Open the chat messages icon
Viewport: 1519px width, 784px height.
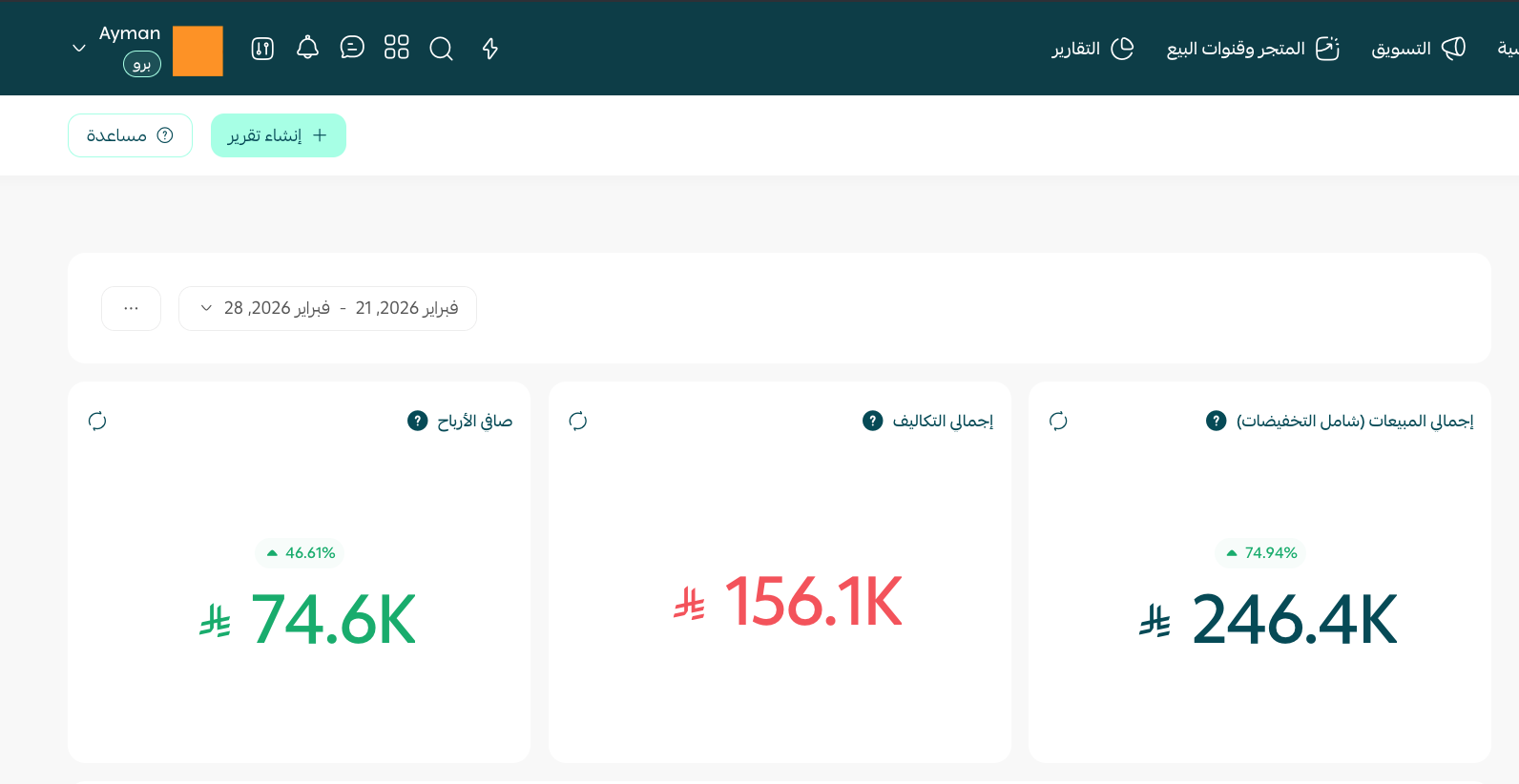[352, 48]
